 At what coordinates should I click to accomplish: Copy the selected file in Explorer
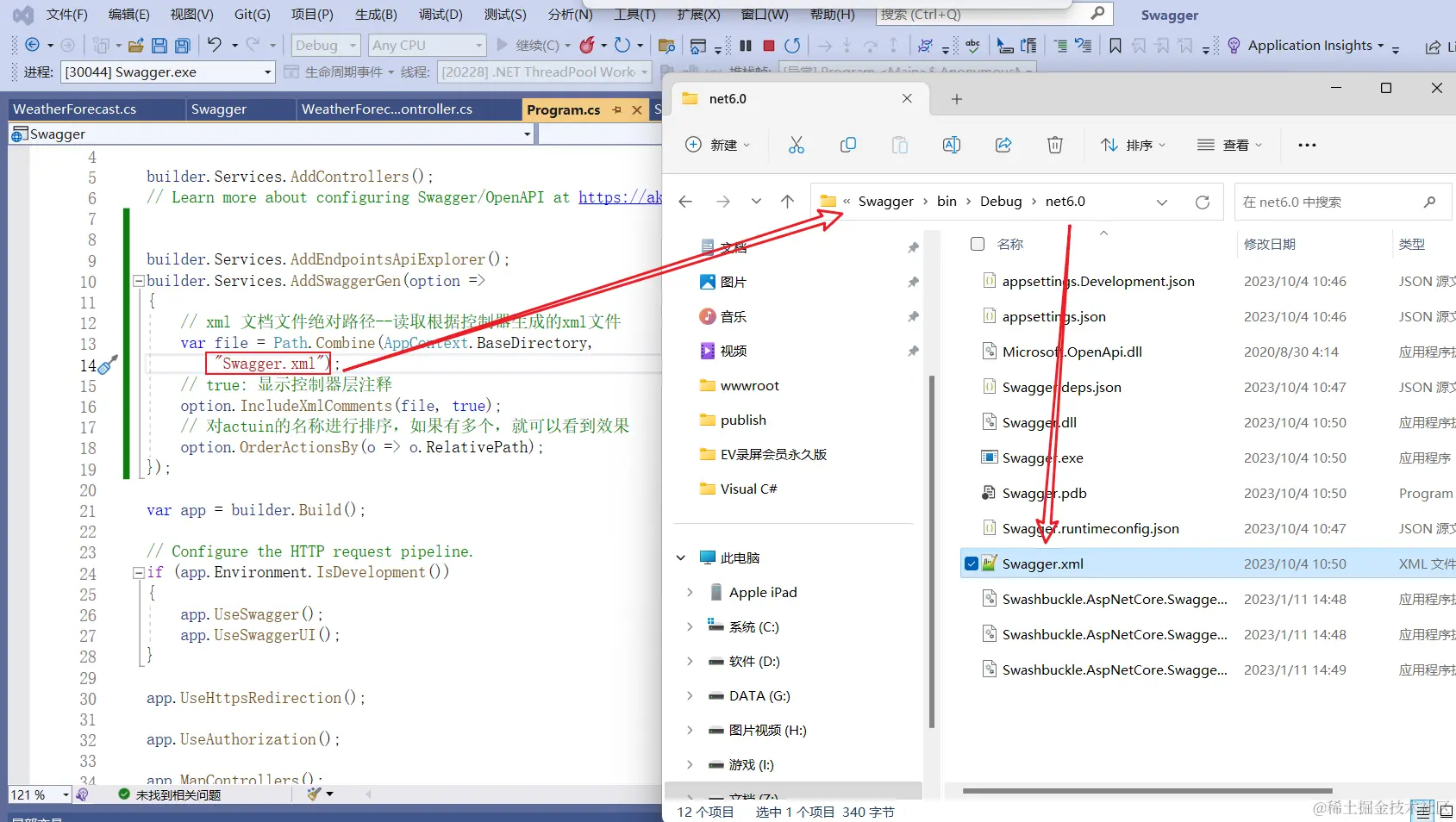[848, 145]
